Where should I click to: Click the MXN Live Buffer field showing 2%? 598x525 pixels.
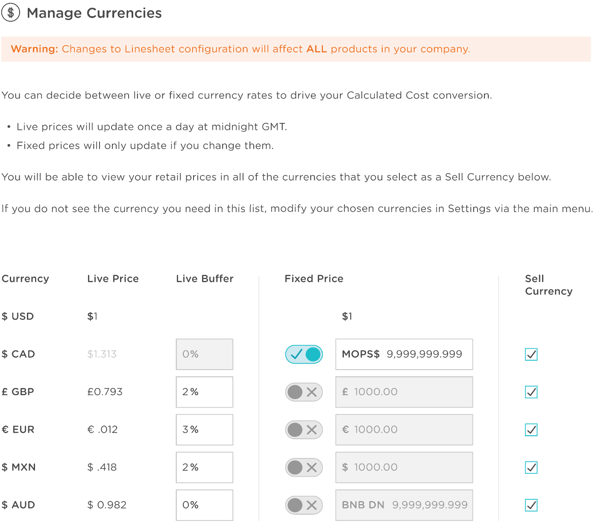click(x=204, y=467)
